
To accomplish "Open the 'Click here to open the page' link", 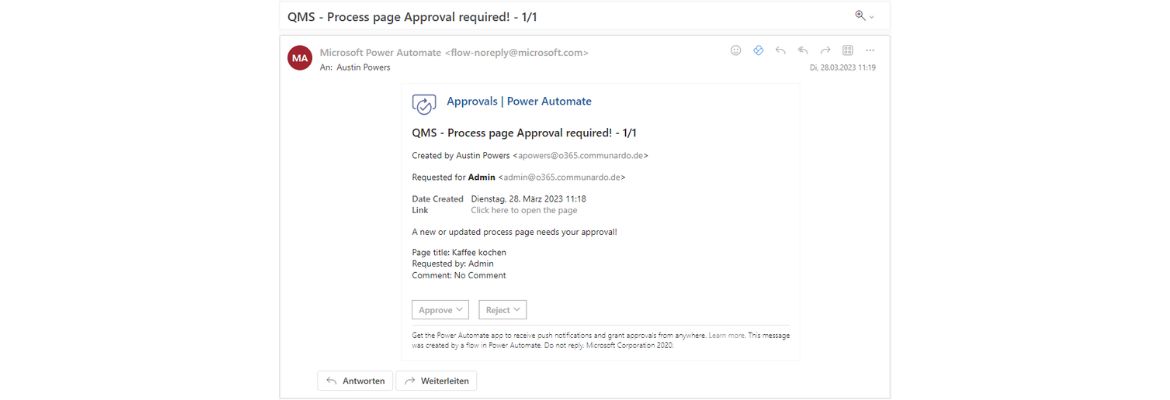I will (x=524, y=210).
